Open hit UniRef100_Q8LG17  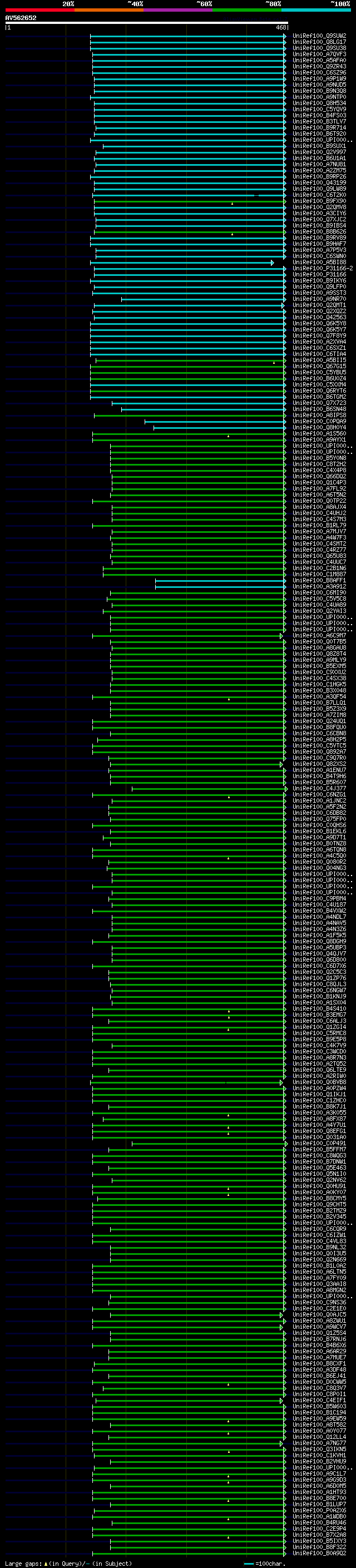point(319,42)
